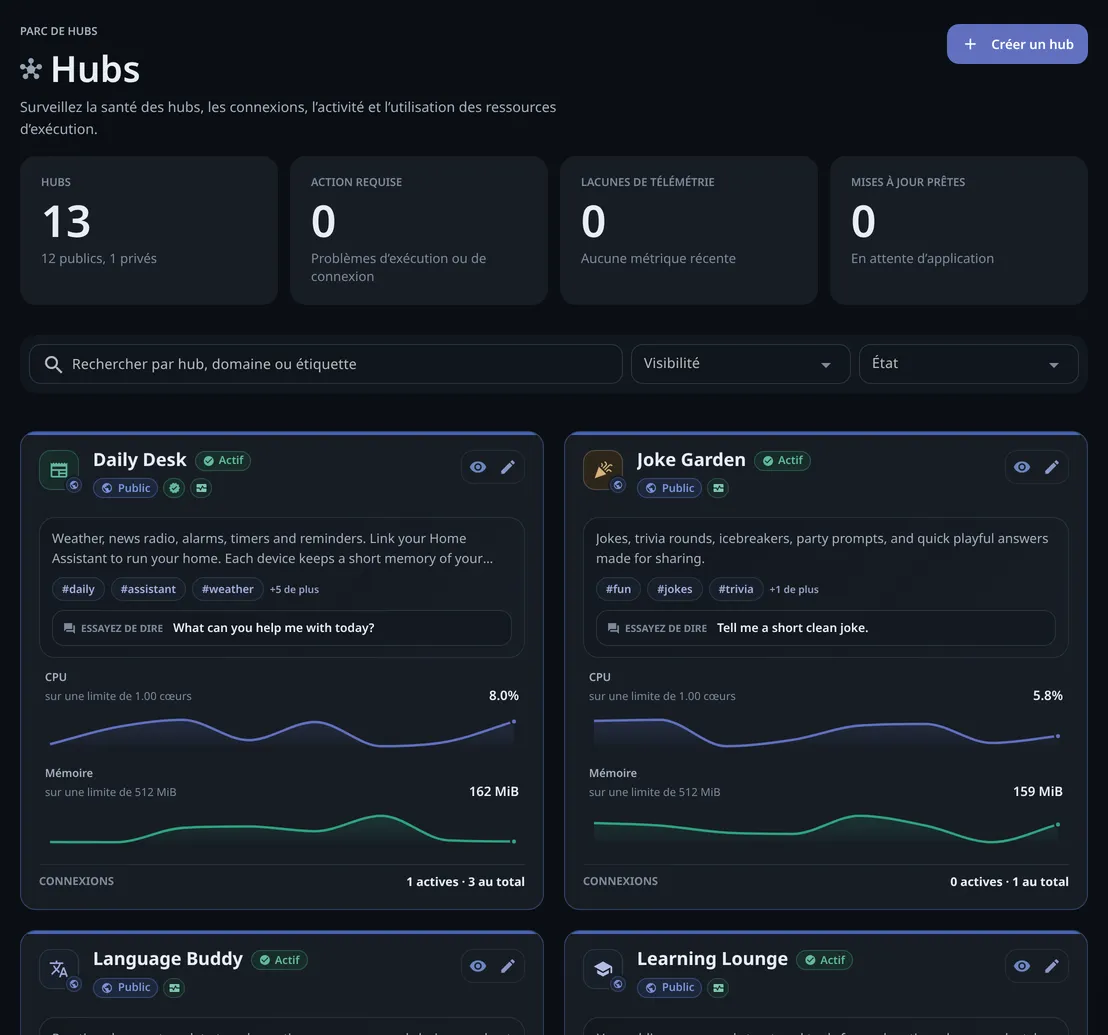Click the Language Buddy translate icon
1108x1035 pixels.
coord(59,969)
